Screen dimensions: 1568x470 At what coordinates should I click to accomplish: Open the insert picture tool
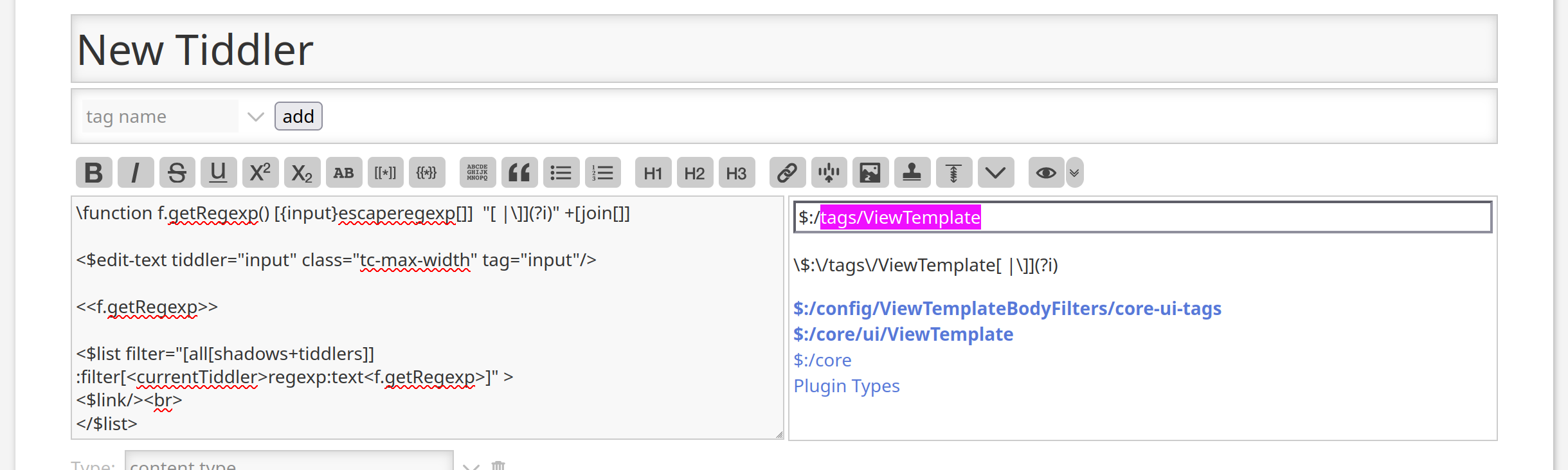(870, 173)
